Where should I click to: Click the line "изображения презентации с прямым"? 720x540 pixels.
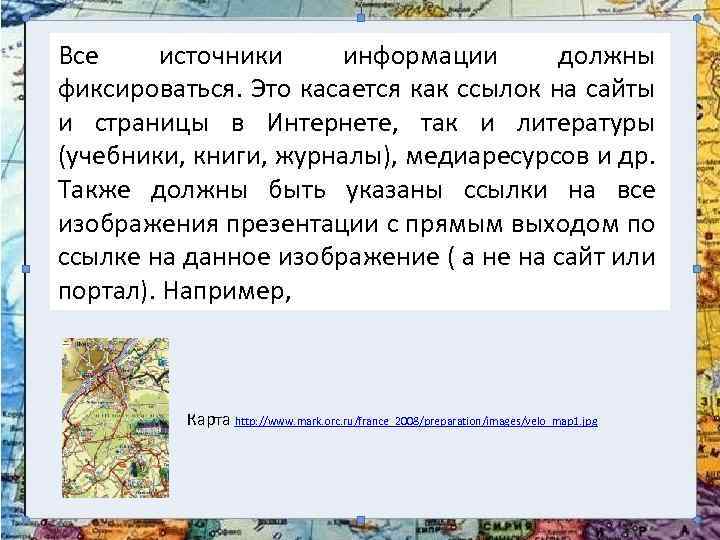[x=356, y=224]
